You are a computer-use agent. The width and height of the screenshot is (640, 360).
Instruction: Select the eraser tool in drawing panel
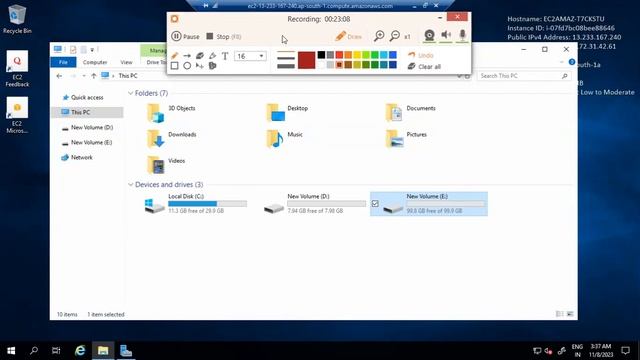point(200,56)
